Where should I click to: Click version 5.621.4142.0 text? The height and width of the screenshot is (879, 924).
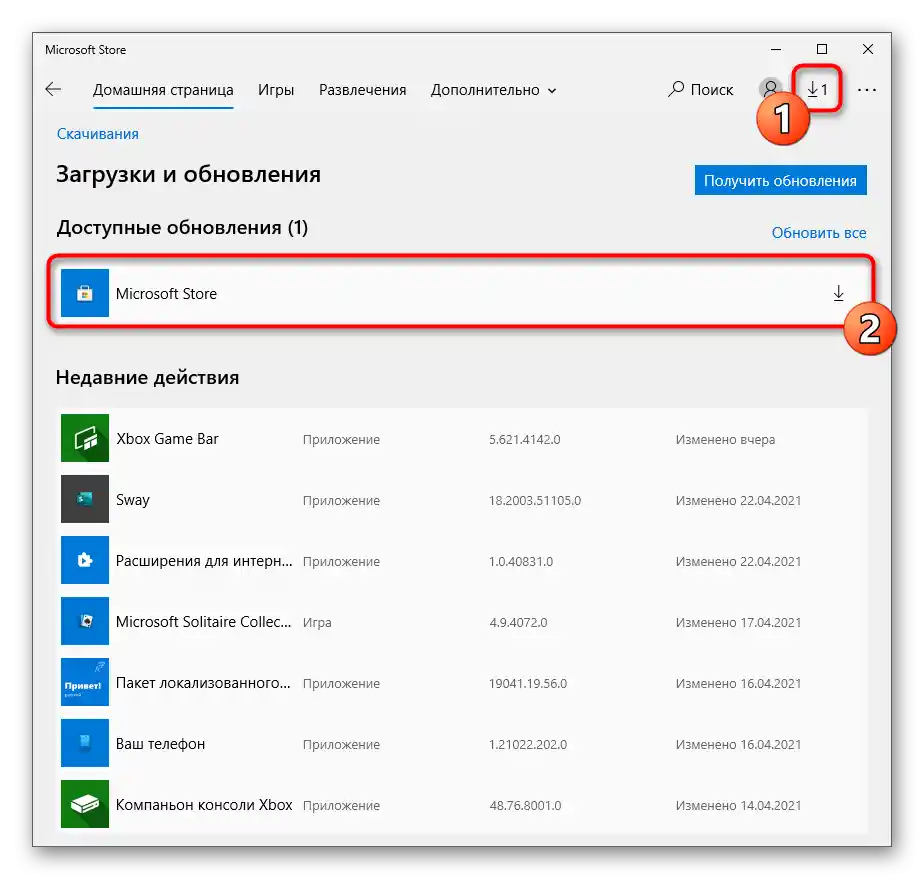point(524,440)
